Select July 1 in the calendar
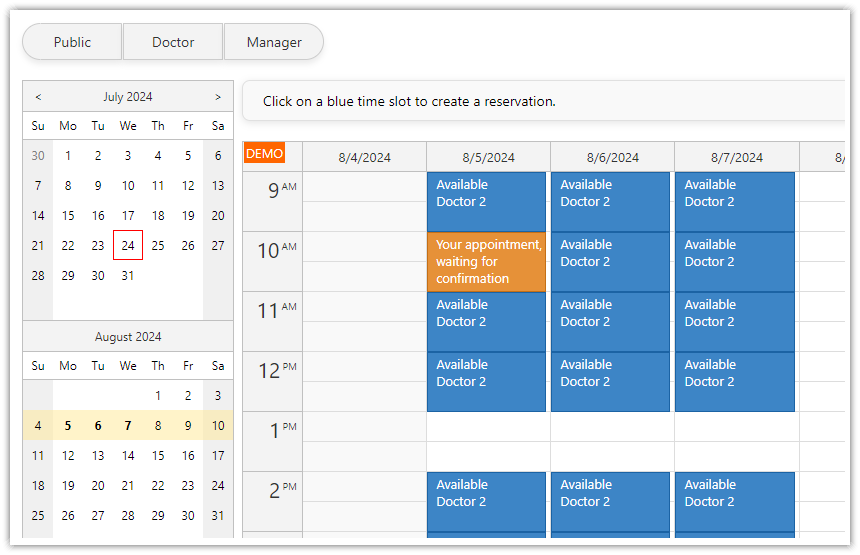The image size is (860, 555). tap(68, 155)
